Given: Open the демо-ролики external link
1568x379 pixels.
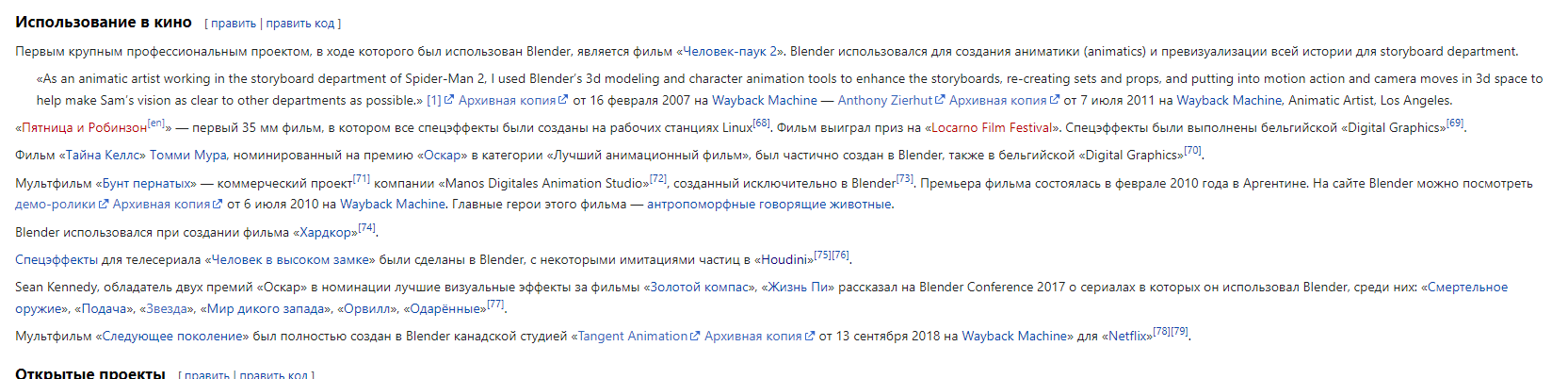Looking at the screenshot, I should [61, 204].
